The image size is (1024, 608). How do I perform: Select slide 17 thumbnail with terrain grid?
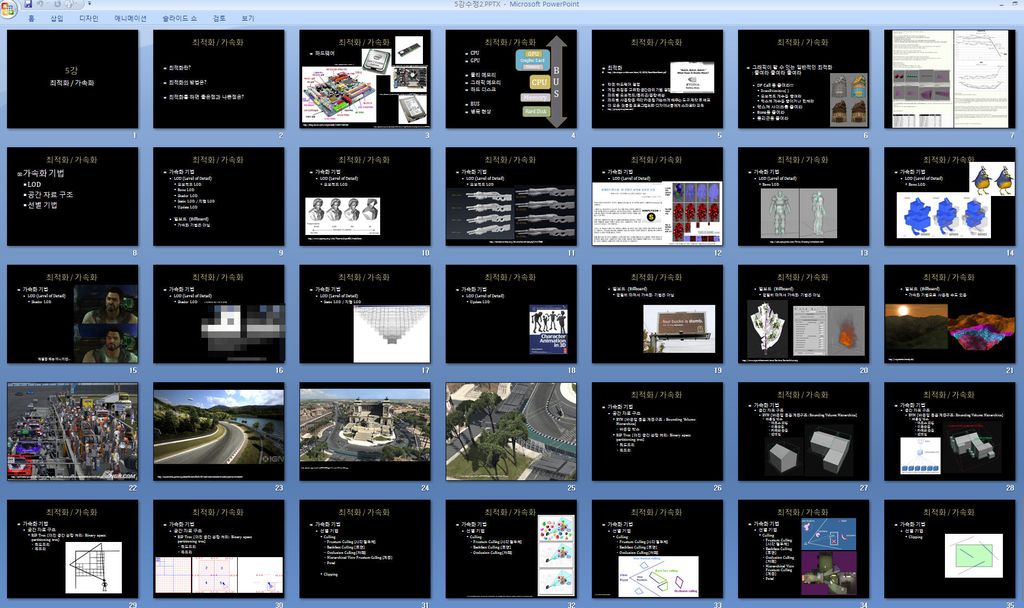365,314
